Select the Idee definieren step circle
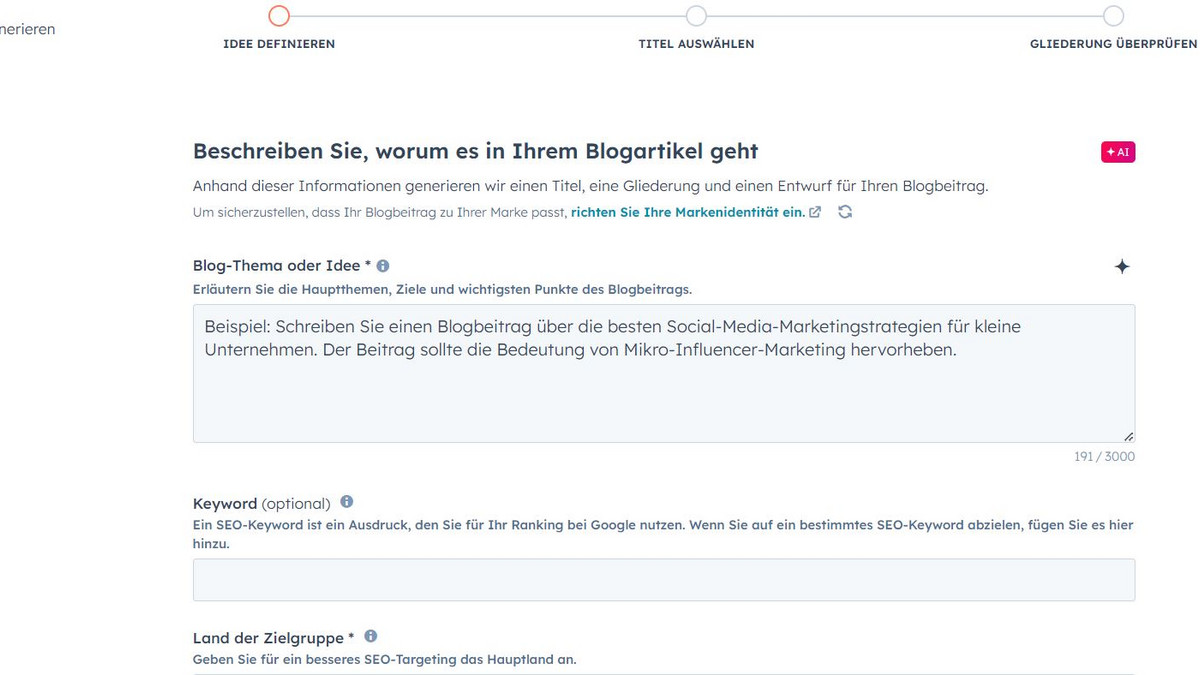The image size is (1200, 675). tap(279, 16)
